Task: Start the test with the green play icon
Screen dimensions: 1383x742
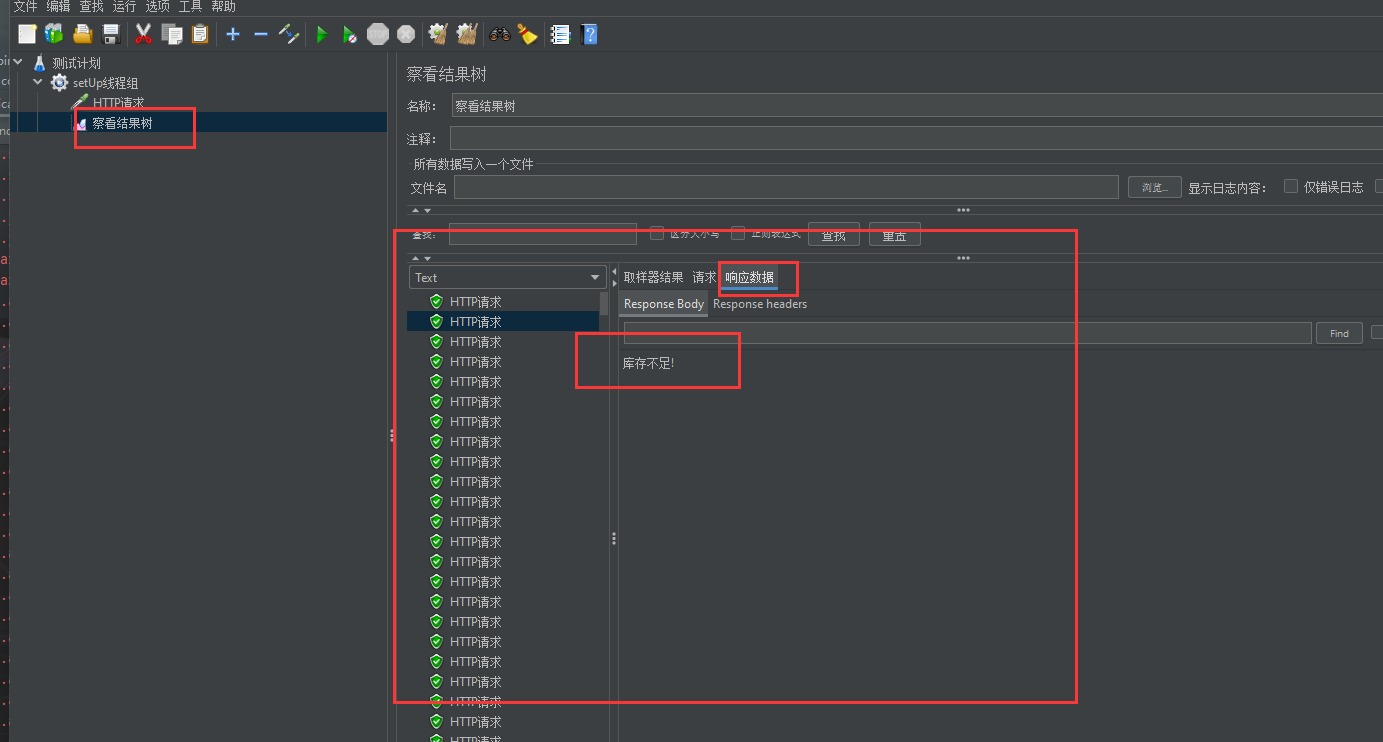Action: tap(322, 35)
